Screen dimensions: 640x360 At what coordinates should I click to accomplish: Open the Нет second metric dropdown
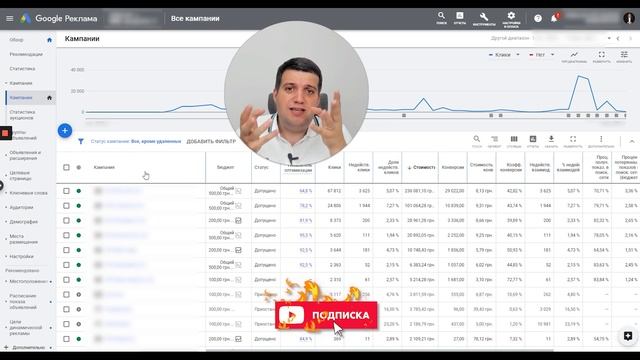click(541, 55)
